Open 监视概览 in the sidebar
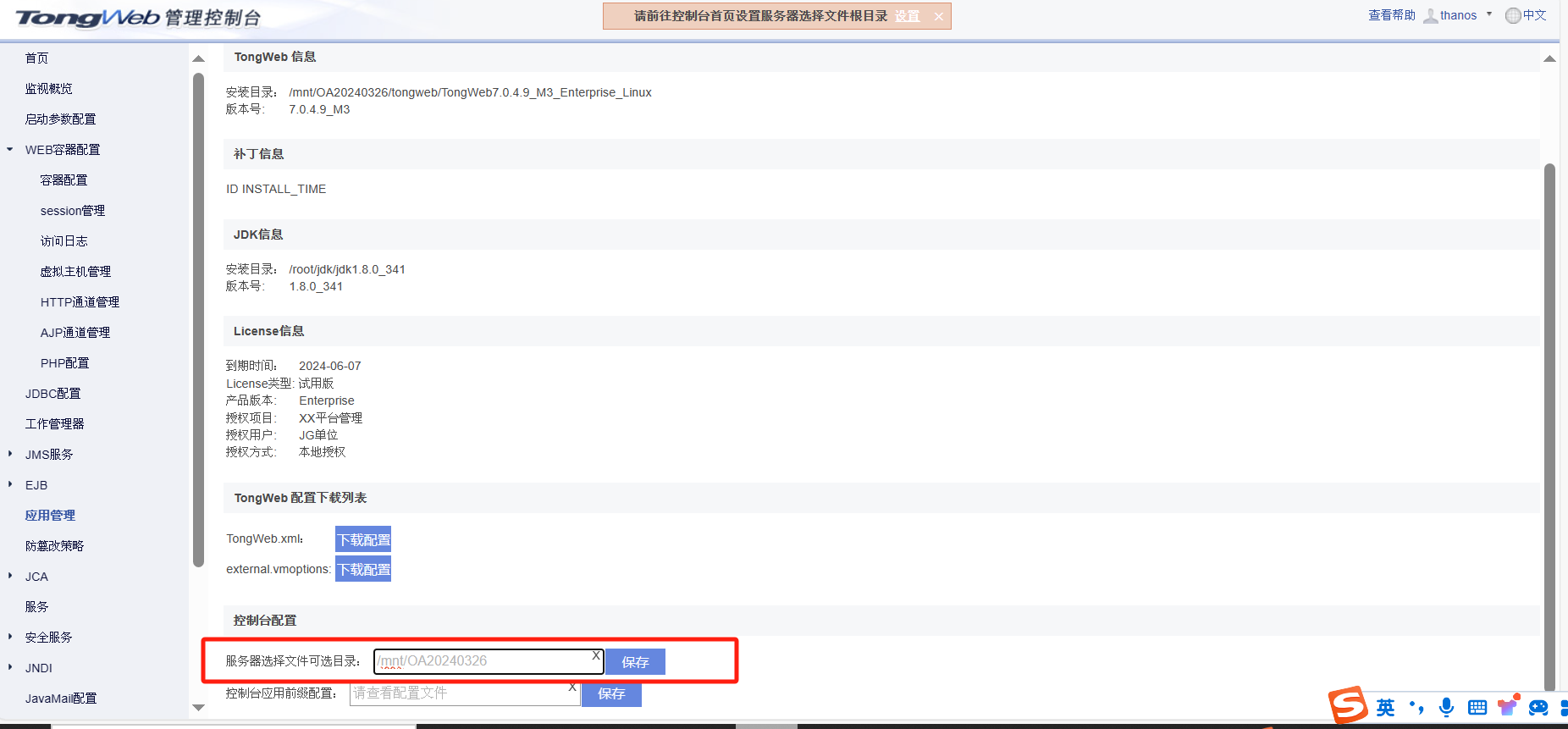The height and width of the screenshot is (729, 1568). click(49, 88)
